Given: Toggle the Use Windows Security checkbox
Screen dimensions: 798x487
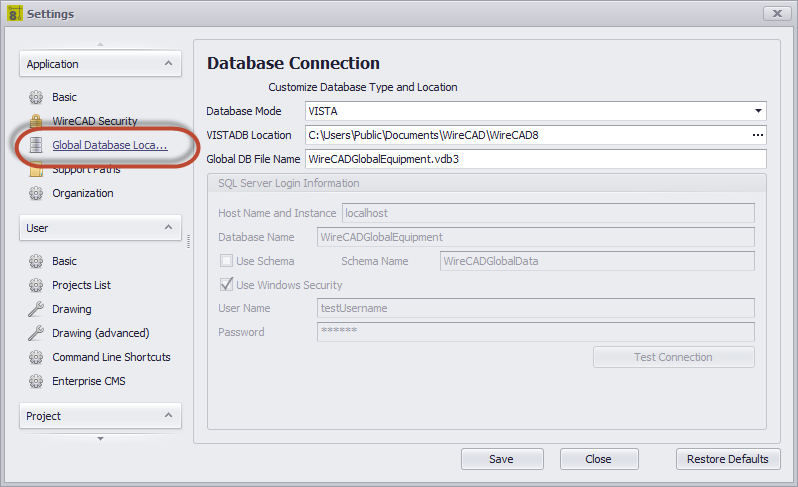Looking at the screenshot, I should pos(226,284).
